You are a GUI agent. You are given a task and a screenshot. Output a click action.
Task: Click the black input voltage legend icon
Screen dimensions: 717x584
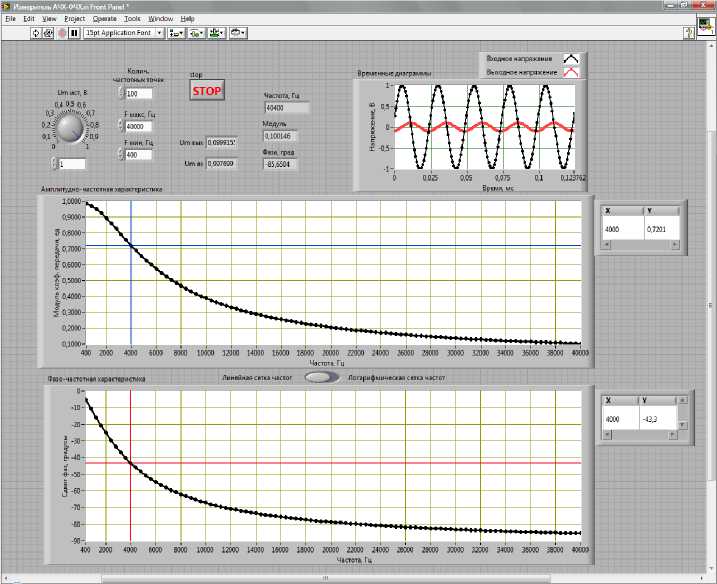570,59
